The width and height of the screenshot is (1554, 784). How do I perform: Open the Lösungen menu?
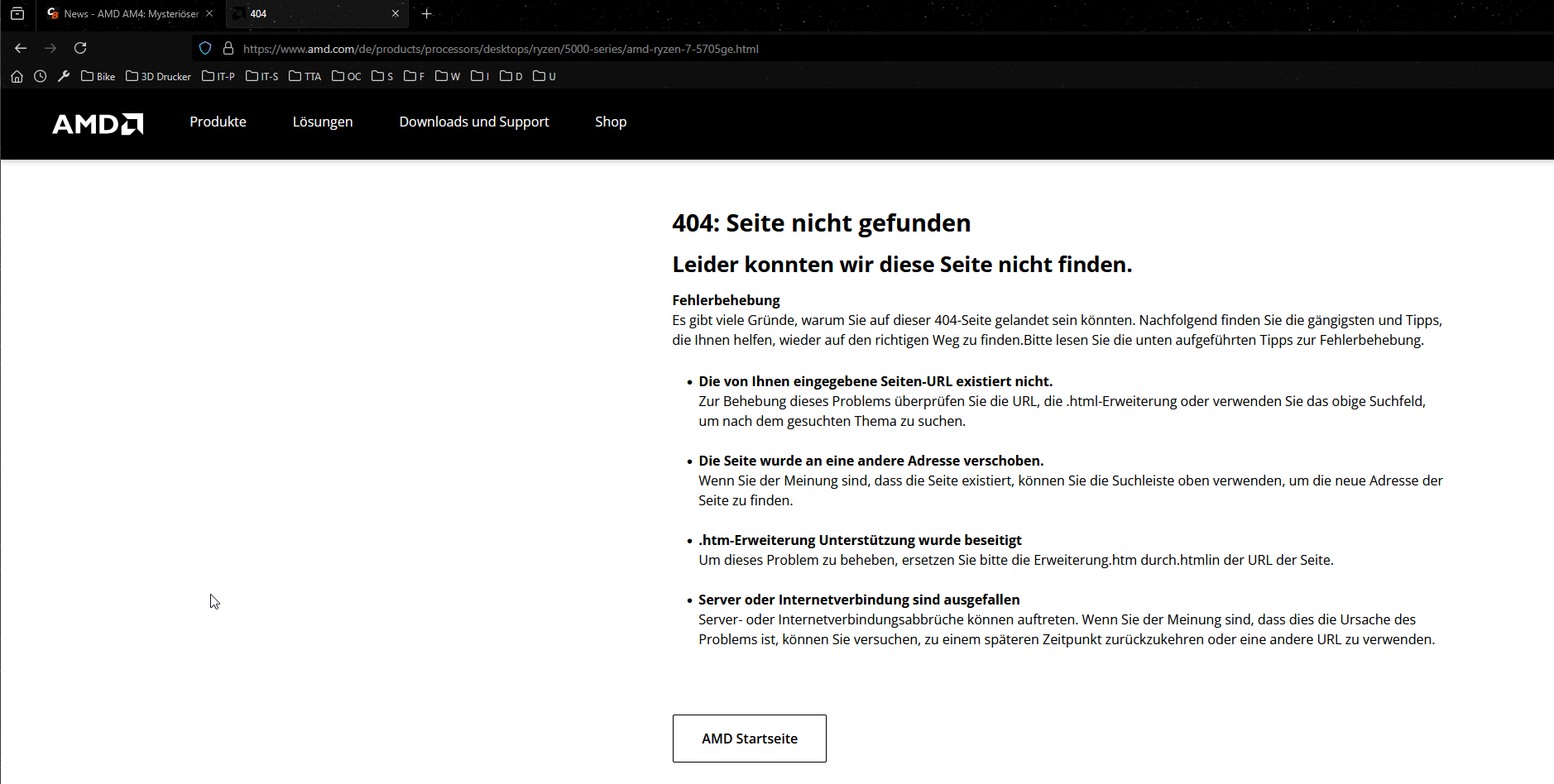[x=323, y=122]
